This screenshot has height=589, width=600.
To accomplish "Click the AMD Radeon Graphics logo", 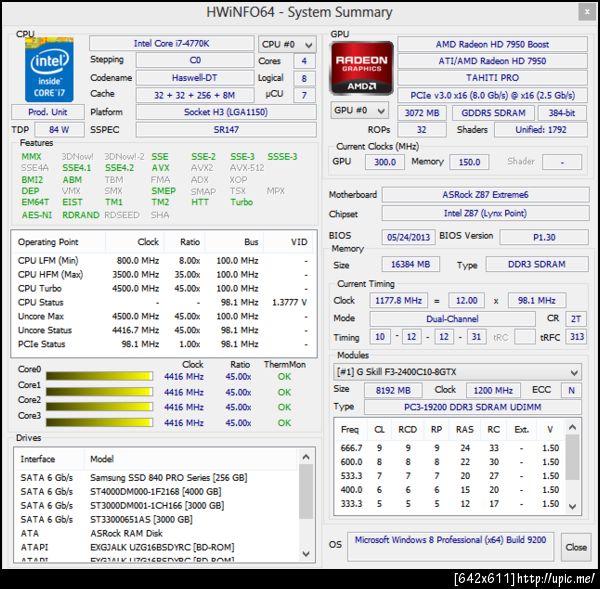I will (362, 68).
